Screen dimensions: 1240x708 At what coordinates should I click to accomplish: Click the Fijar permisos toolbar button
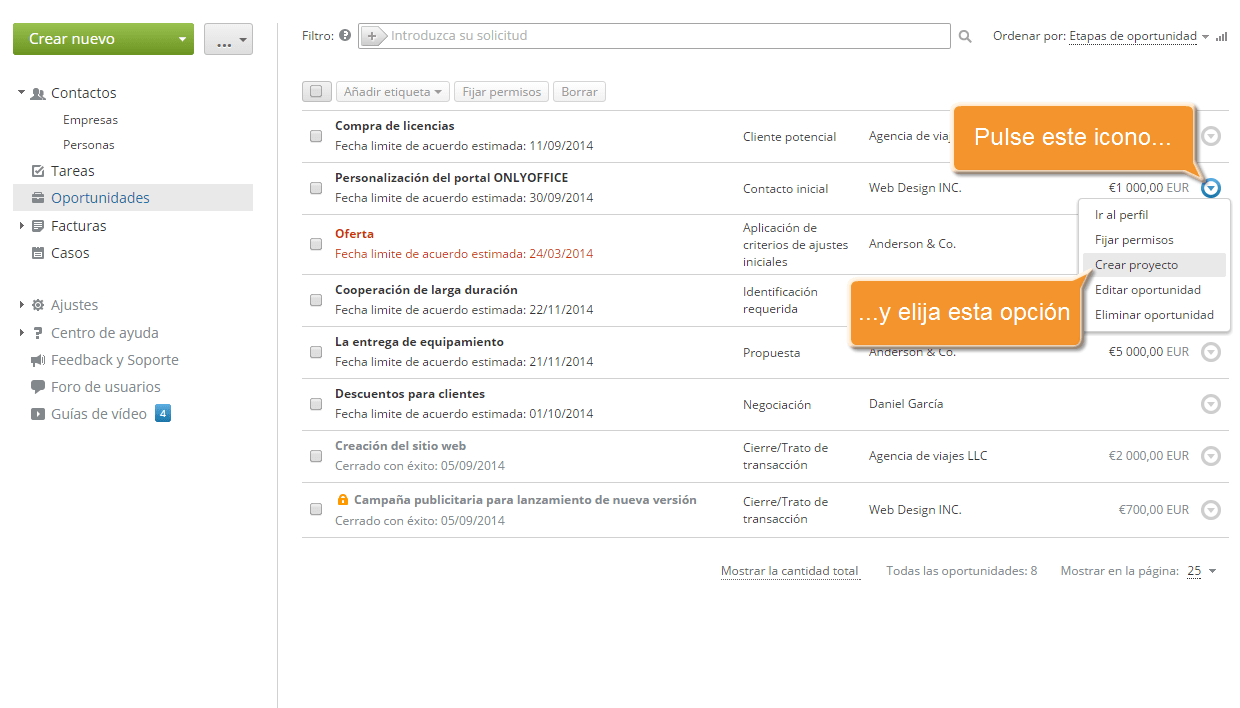(x=501, y=91)
